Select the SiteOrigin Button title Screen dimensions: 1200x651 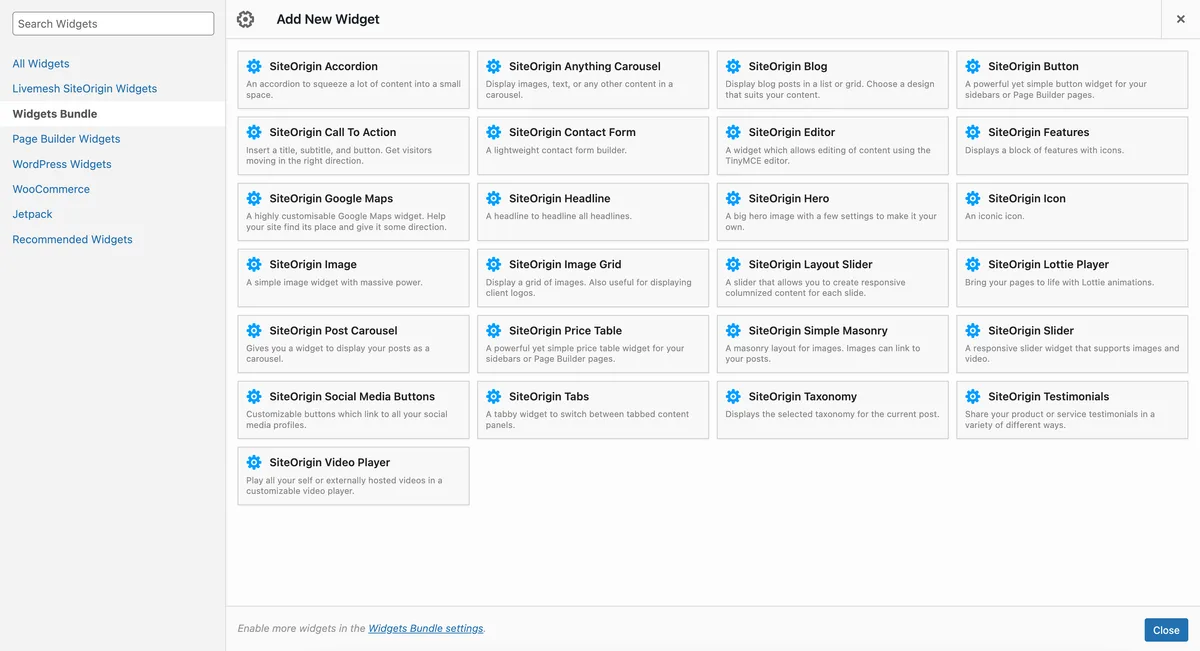(1033, 66)
